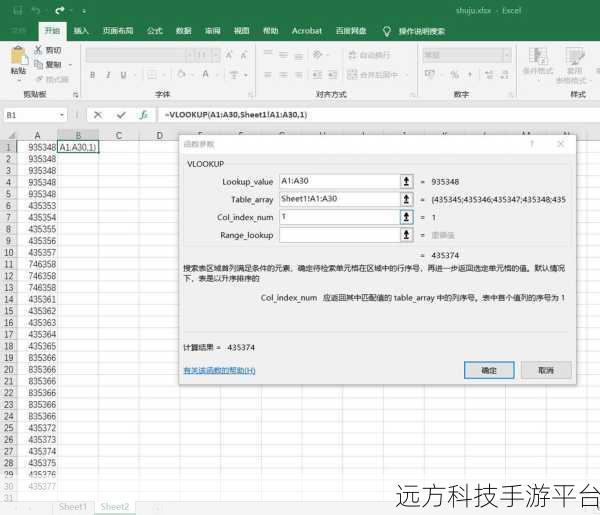The height and width of the screenshot is (515, 600).
Task: Open the 视图 (View) ribbon tab
Action: click(x=241, y=31)
